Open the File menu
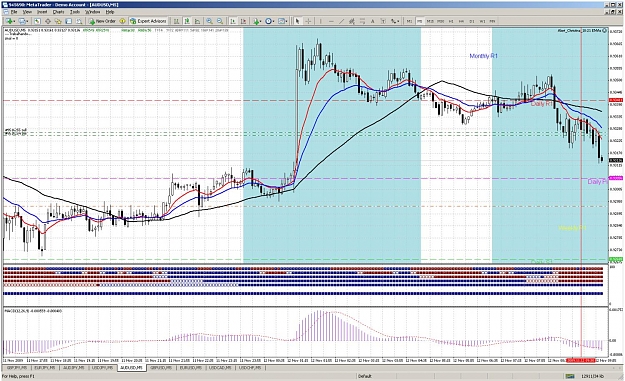Image resolution: width=625 pixels, height=381 pixels. coord(14,12)
